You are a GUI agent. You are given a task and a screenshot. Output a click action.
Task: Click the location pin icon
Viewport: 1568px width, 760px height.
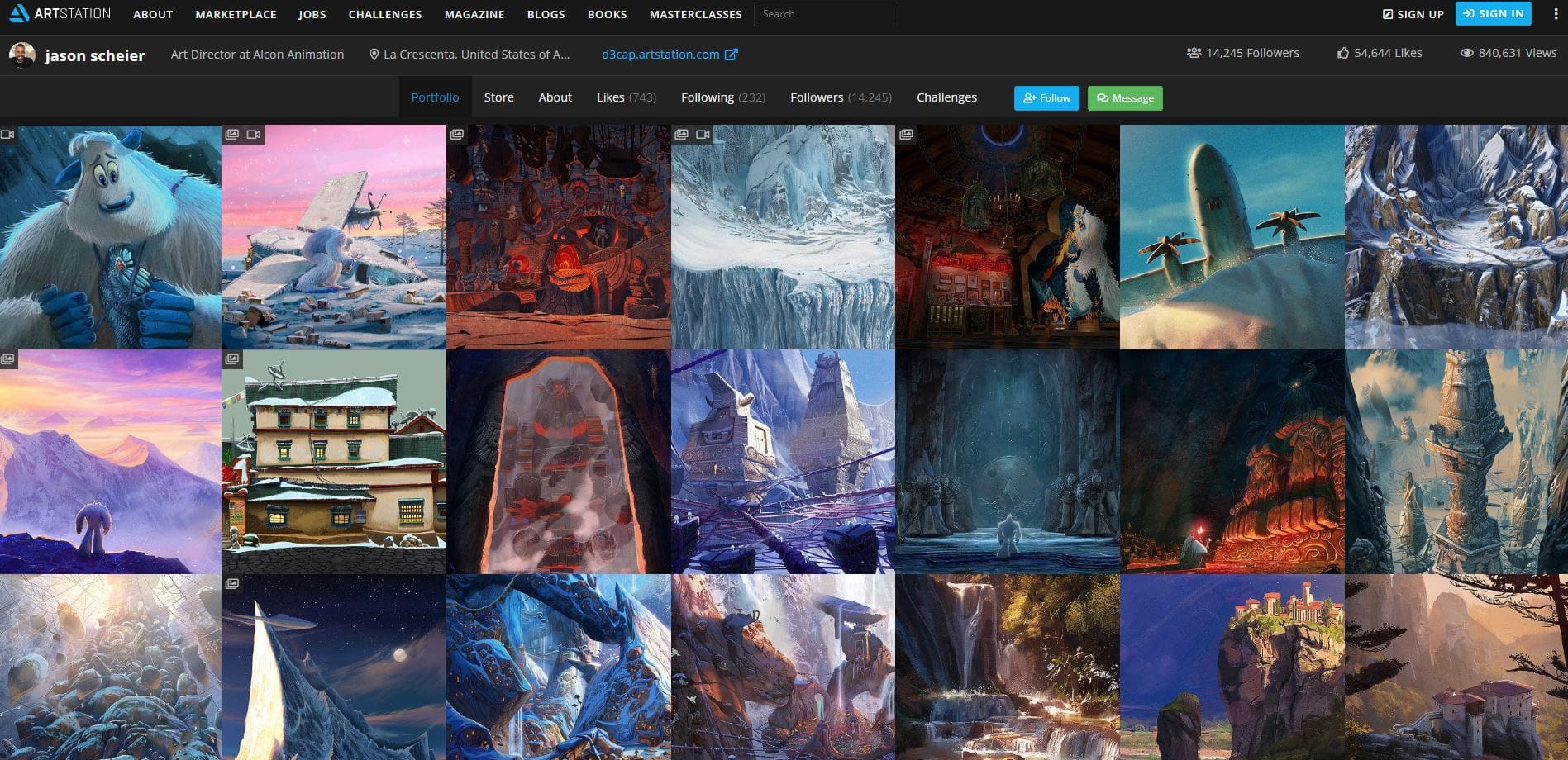coord(374,55)
